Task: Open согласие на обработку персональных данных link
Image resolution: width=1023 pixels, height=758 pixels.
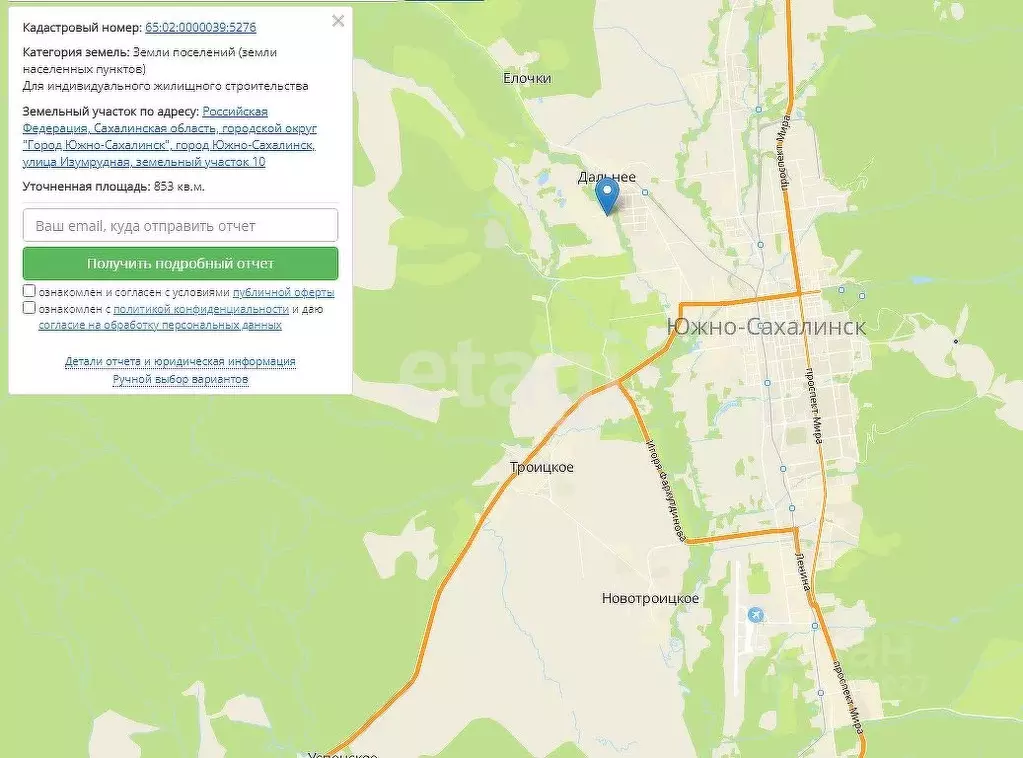Action: click(160, 325)
